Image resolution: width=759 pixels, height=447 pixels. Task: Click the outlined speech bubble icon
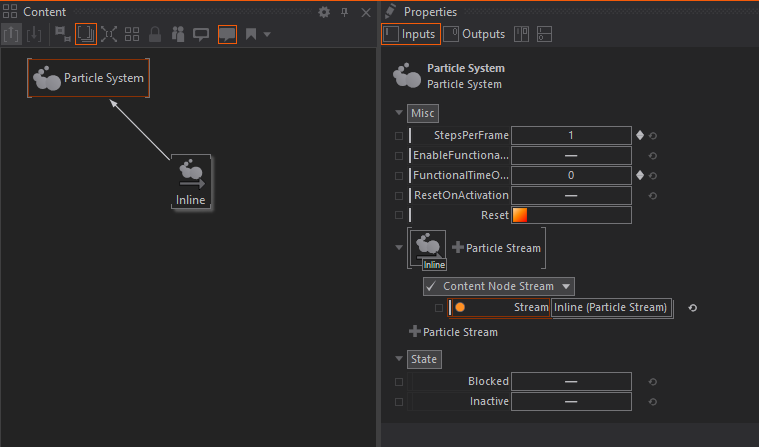pyautogui.click(x=201, y=34)
